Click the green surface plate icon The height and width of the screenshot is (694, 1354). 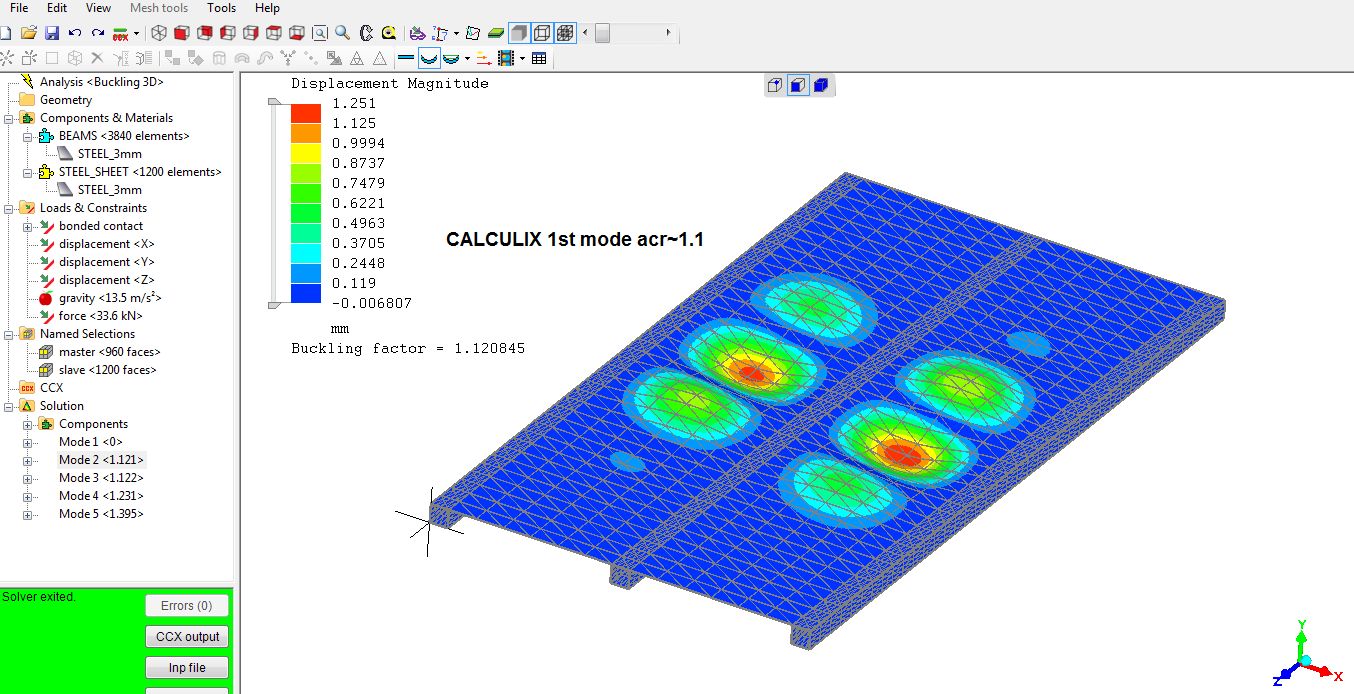tap(496, 33)
